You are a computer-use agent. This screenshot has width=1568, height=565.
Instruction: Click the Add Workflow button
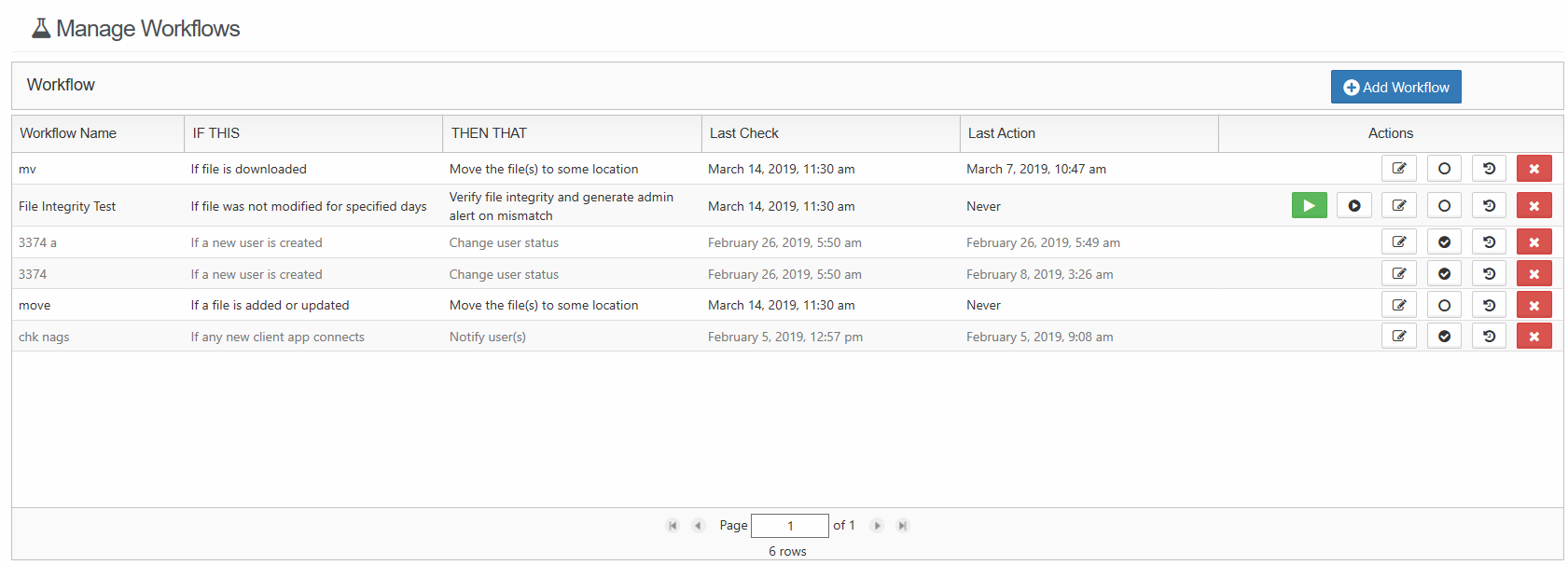point(1395,87)
